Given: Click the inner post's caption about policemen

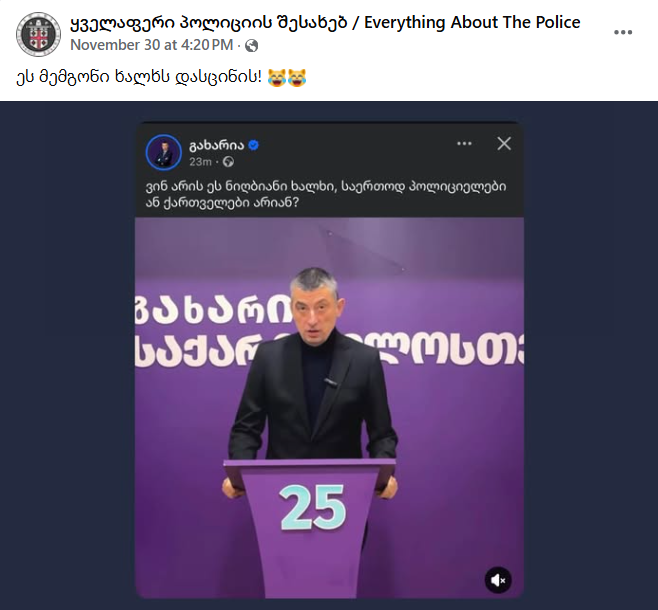Looking at the screenshot, I should (326, 194).
